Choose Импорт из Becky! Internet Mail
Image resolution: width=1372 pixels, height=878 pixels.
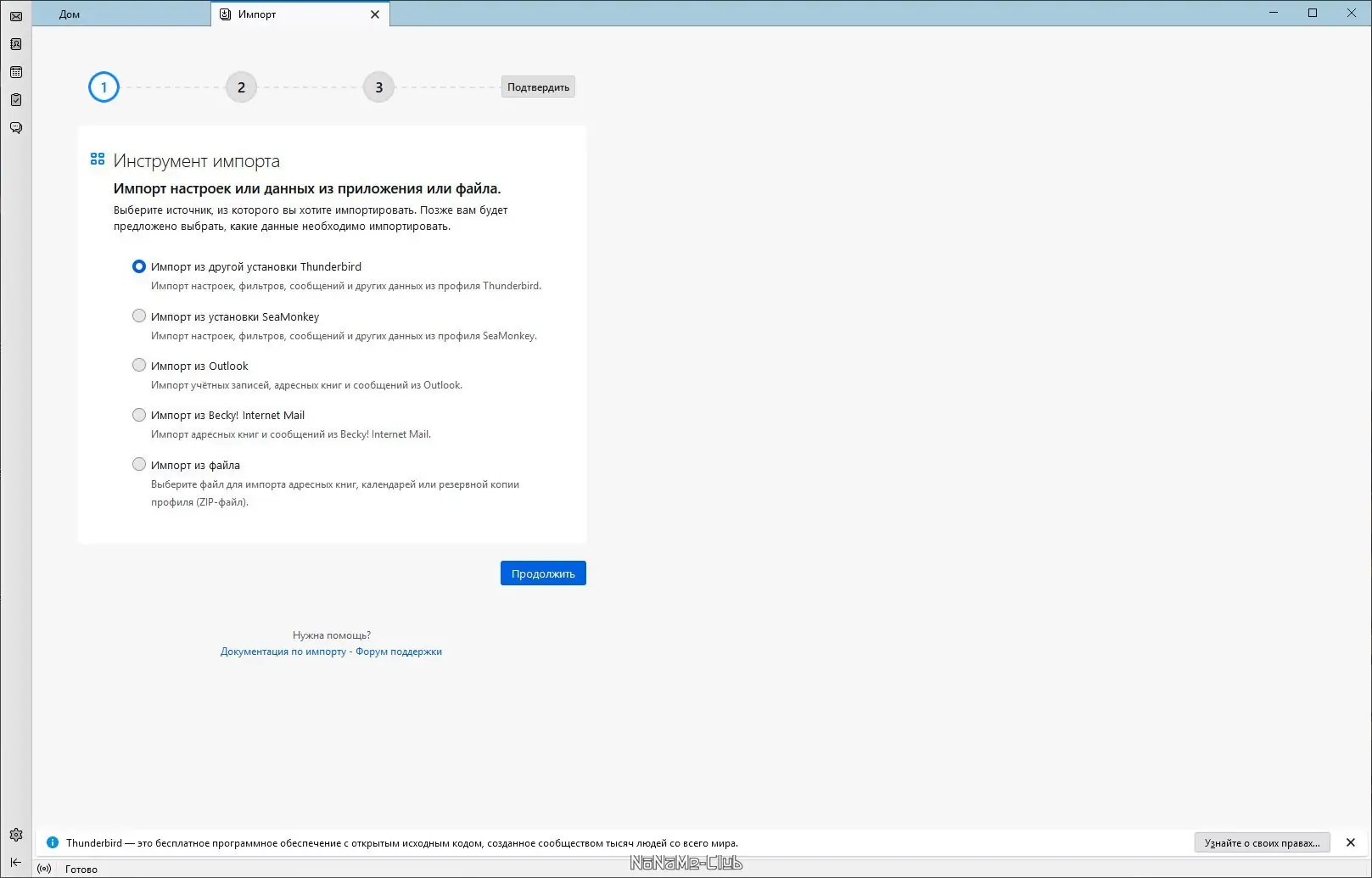click(x=139, y=415)
